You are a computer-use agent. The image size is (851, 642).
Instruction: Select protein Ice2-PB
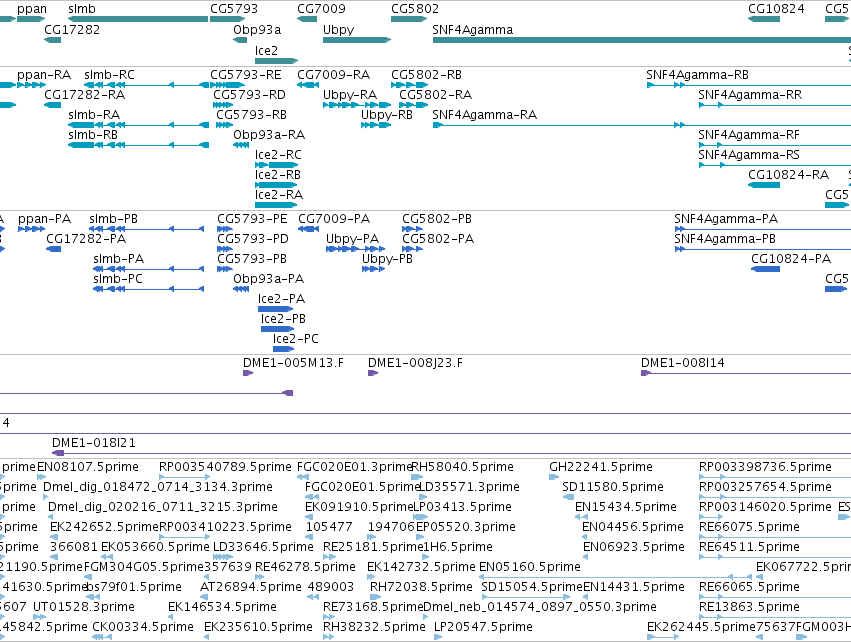click(283, 319)
